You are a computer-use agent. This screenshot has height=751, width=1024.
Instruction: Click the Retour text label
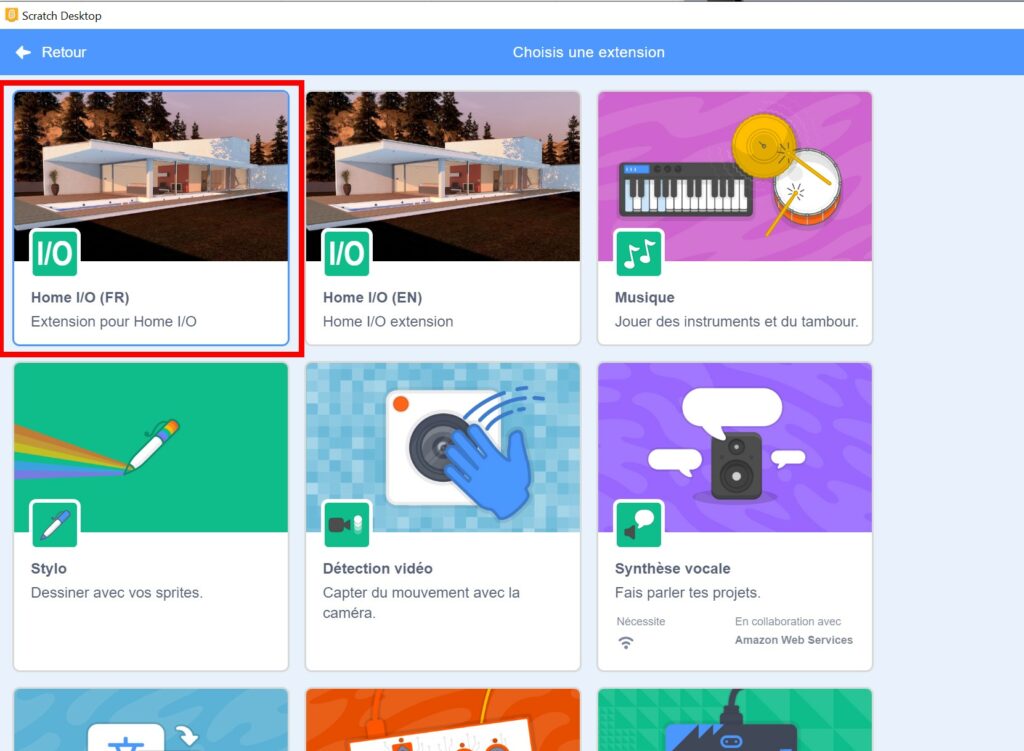coord(64,52)
